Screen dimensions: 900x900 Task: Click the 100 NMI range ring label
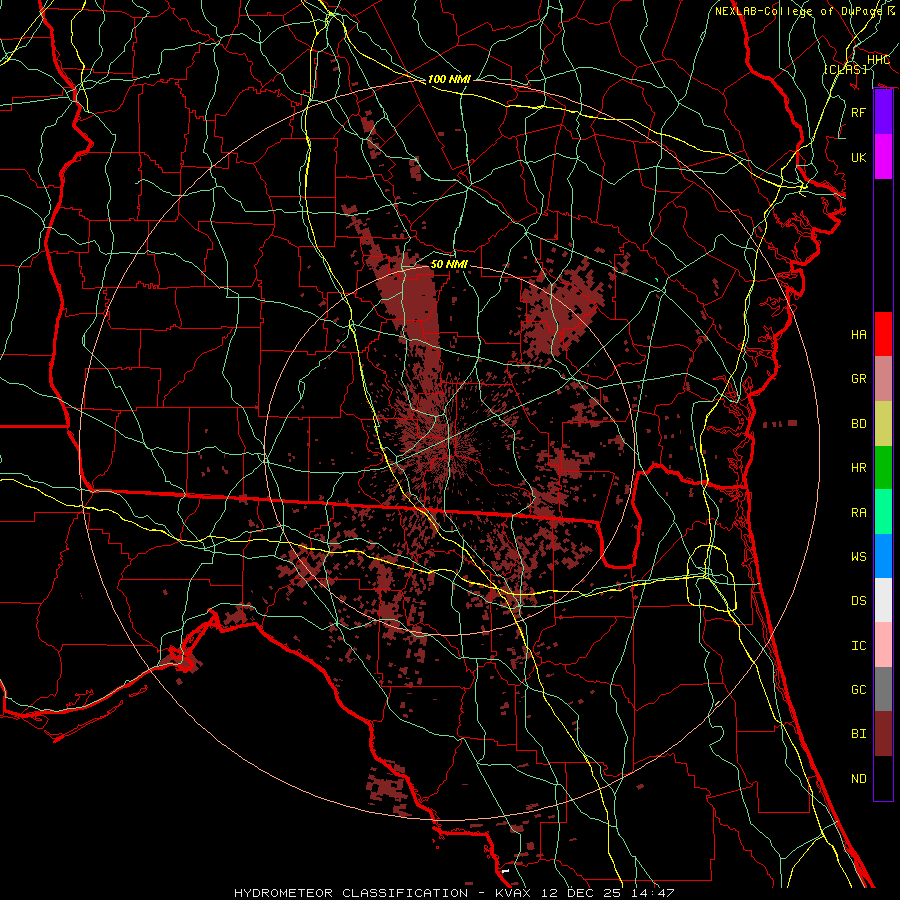pos(449,79)
